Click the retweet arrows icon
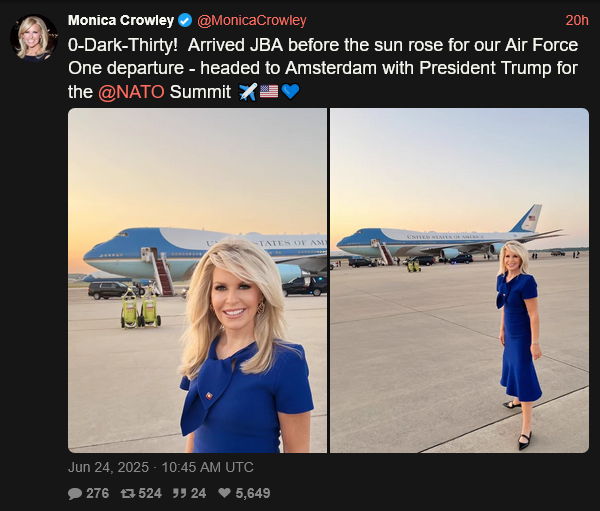Image resolution: width=600 pixels, height=511 pixels. click(x=127, y=493)
